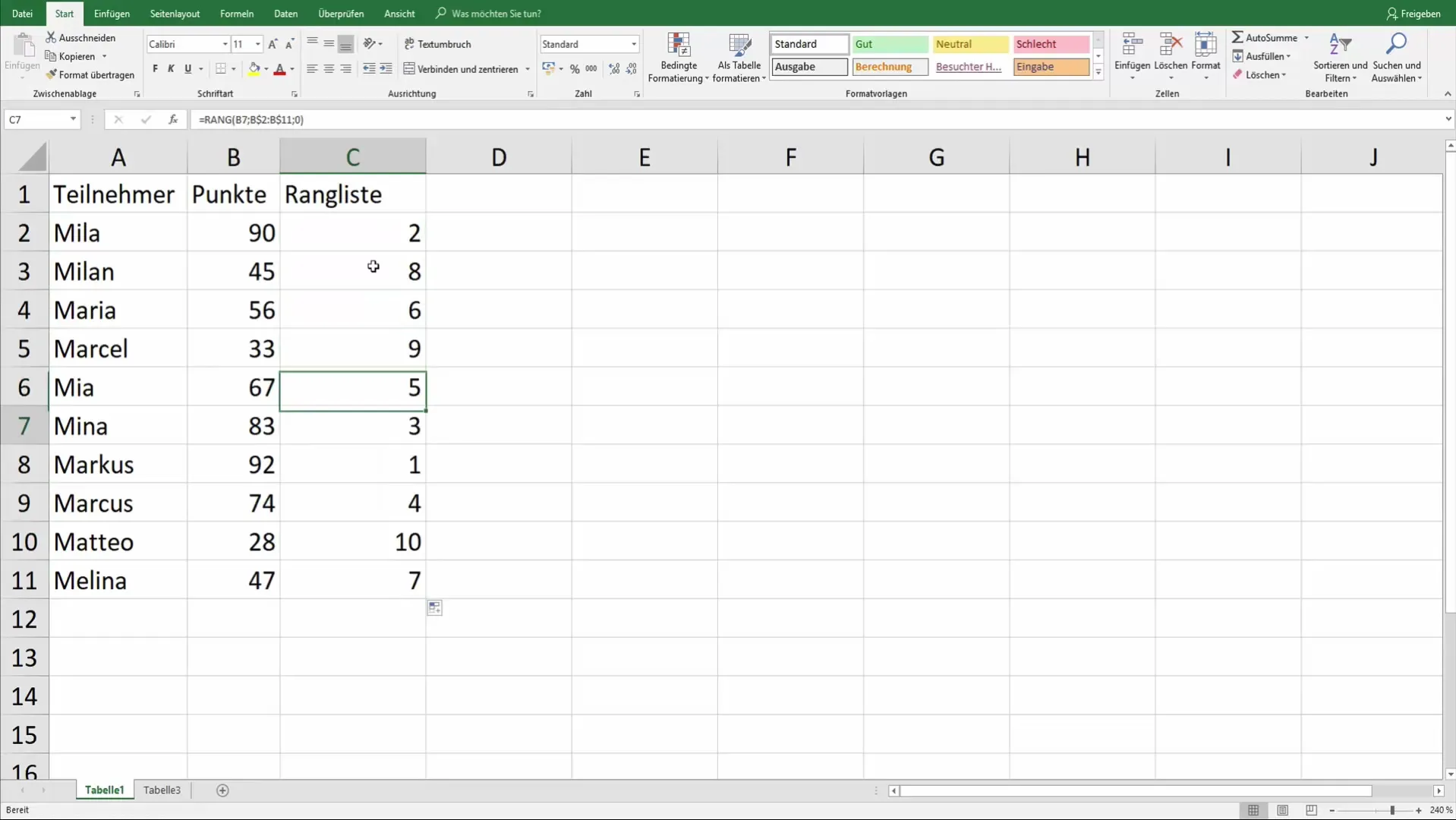Click Verbinden und zentrieren button
This screenshot has height=820, width=1456.
[461, 68]
